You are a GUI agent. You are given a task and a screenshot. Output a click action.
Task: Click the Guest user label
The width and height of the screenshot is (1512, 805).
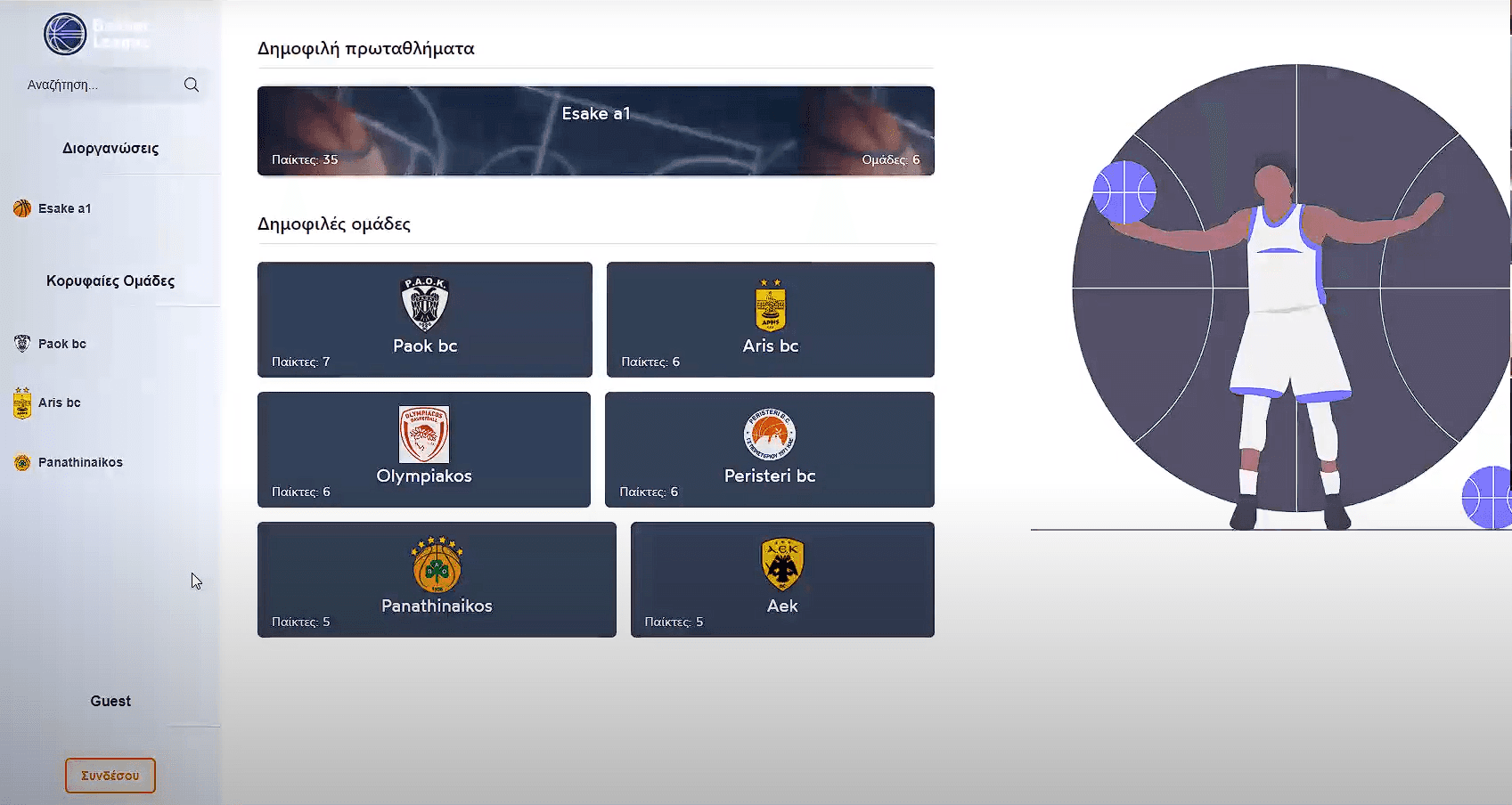(110, 701)
